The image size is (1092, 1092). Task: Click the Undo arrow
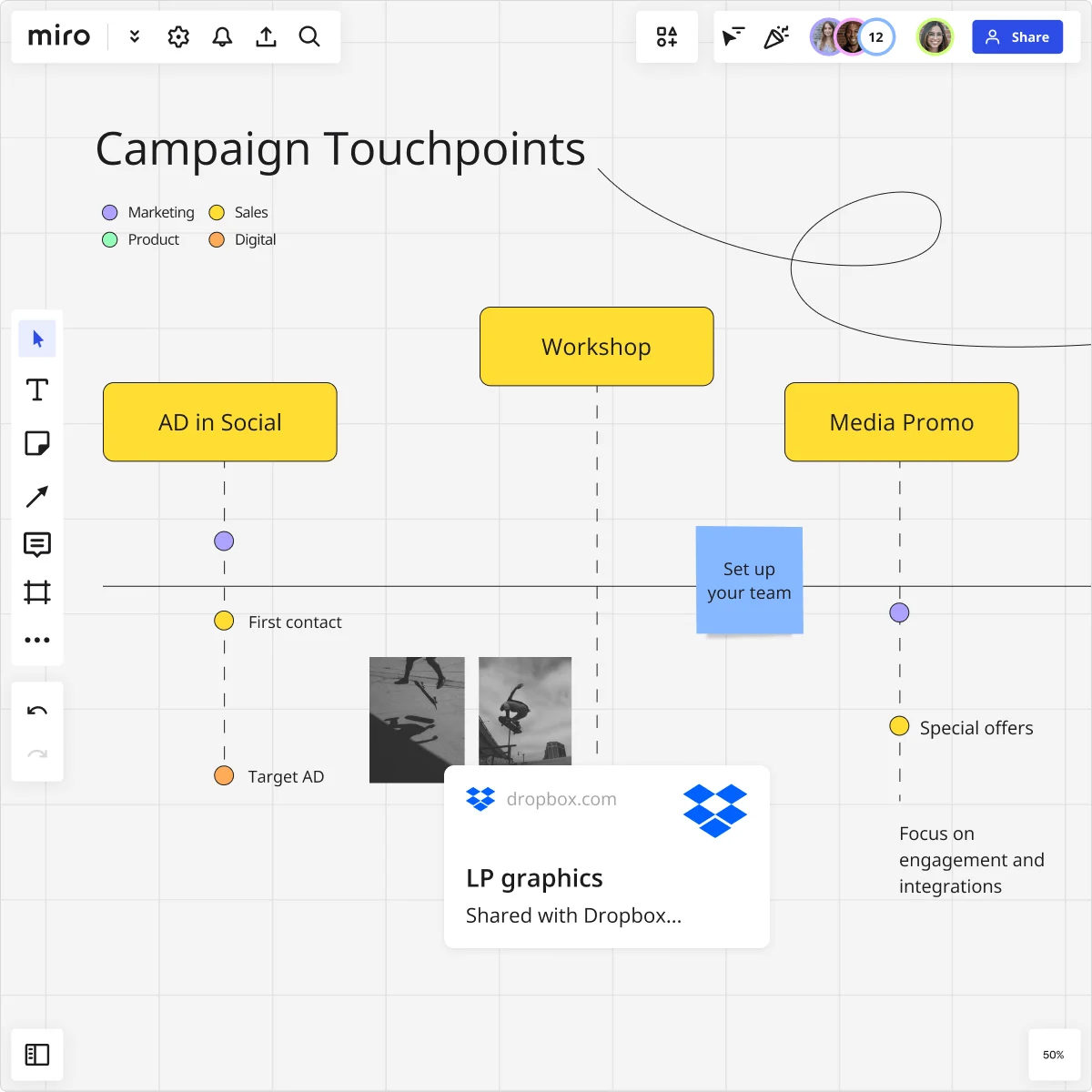click(37, 711)
